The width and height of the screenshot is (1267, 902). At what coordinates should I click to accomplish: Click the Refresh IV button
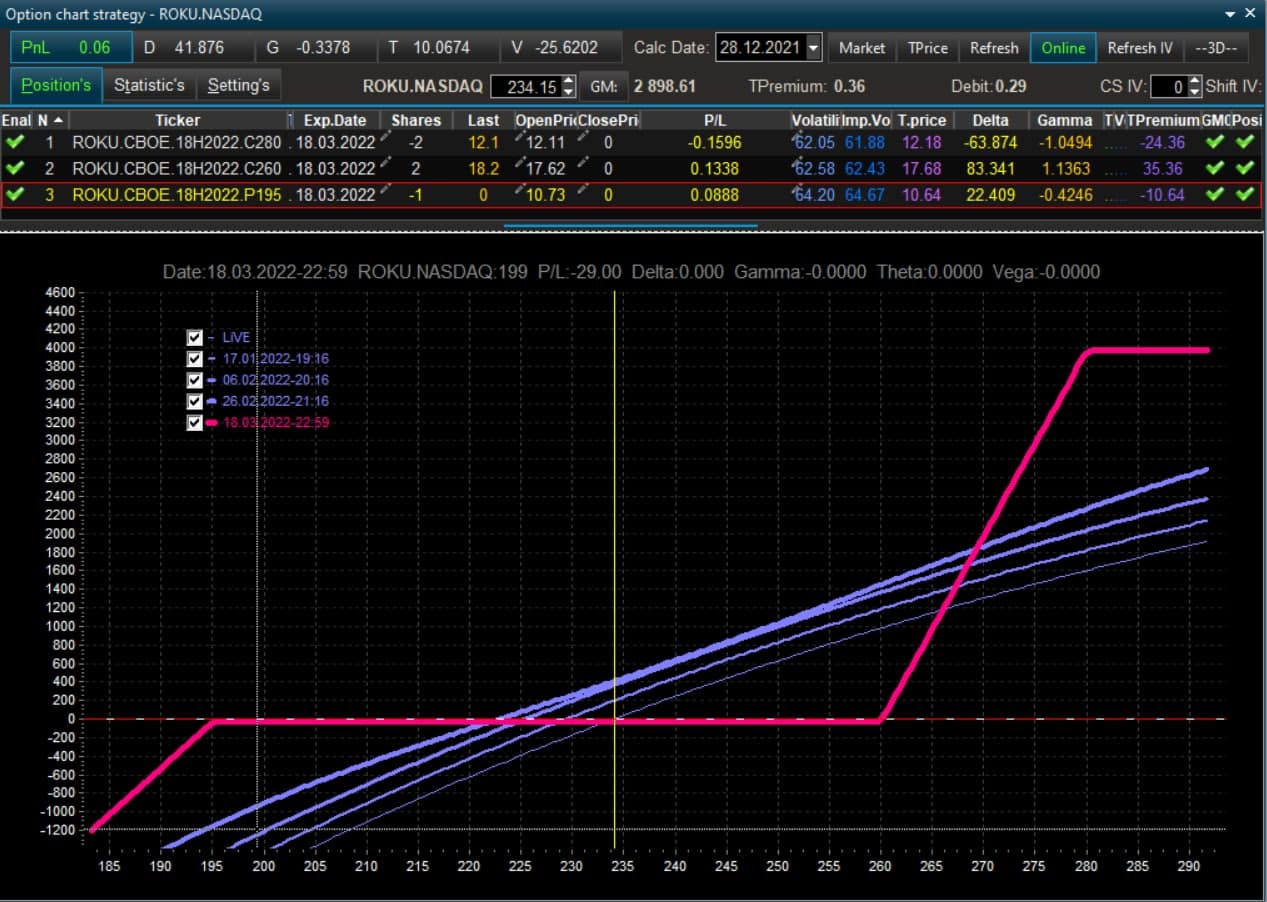1140,48
